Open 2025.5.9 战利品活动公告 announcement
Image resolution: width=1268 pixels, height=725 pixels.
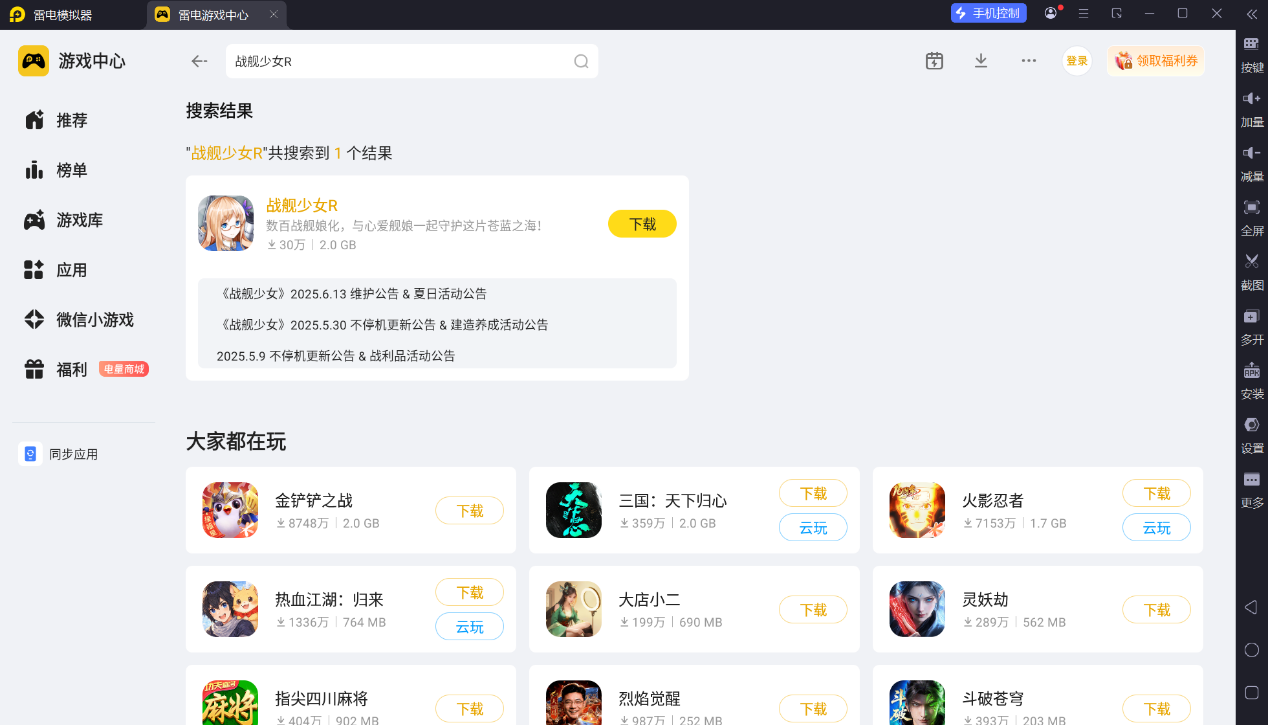336,356
